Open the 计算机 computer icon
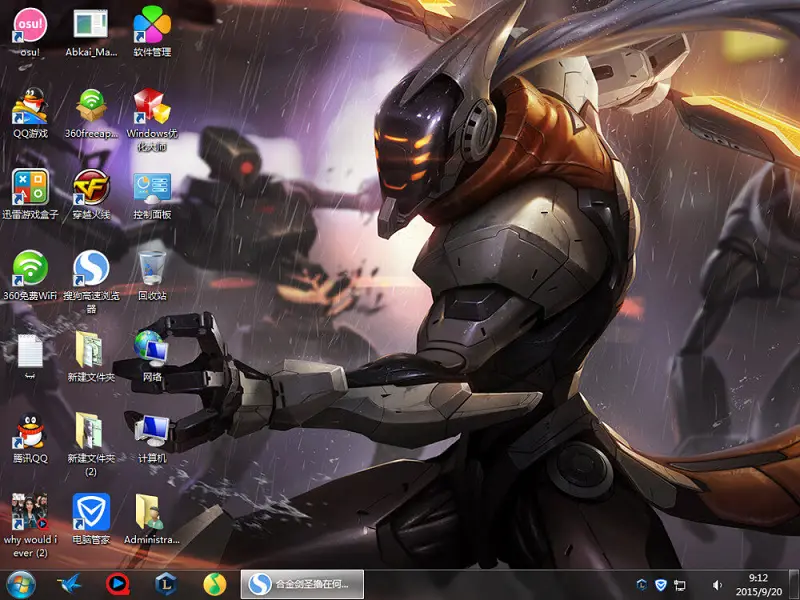 coord(152,438)
